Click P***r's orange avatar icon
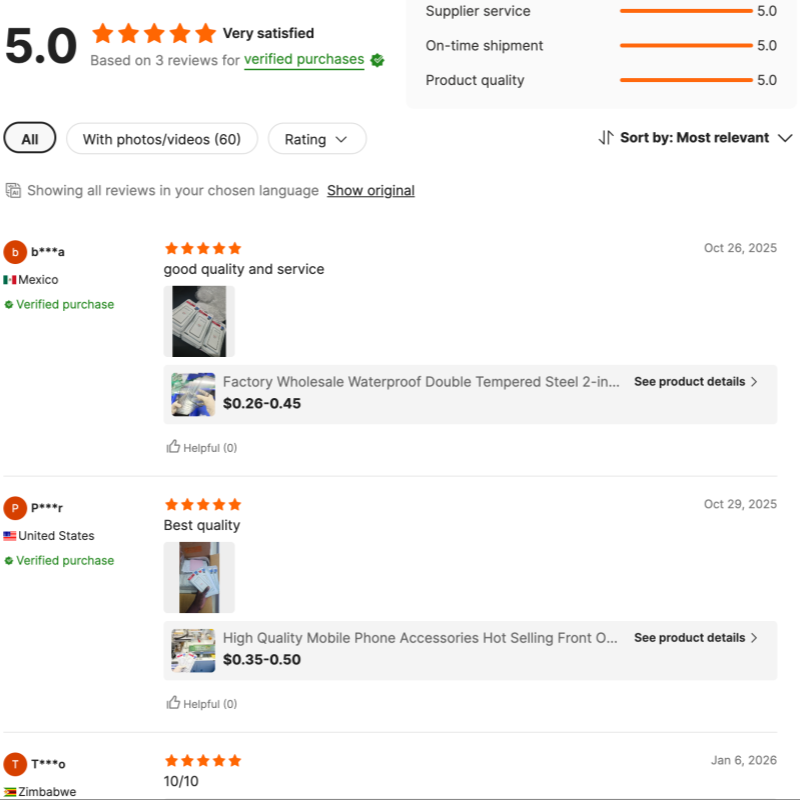The height and width of the screenshot is (800, 800). pos(15,508)
